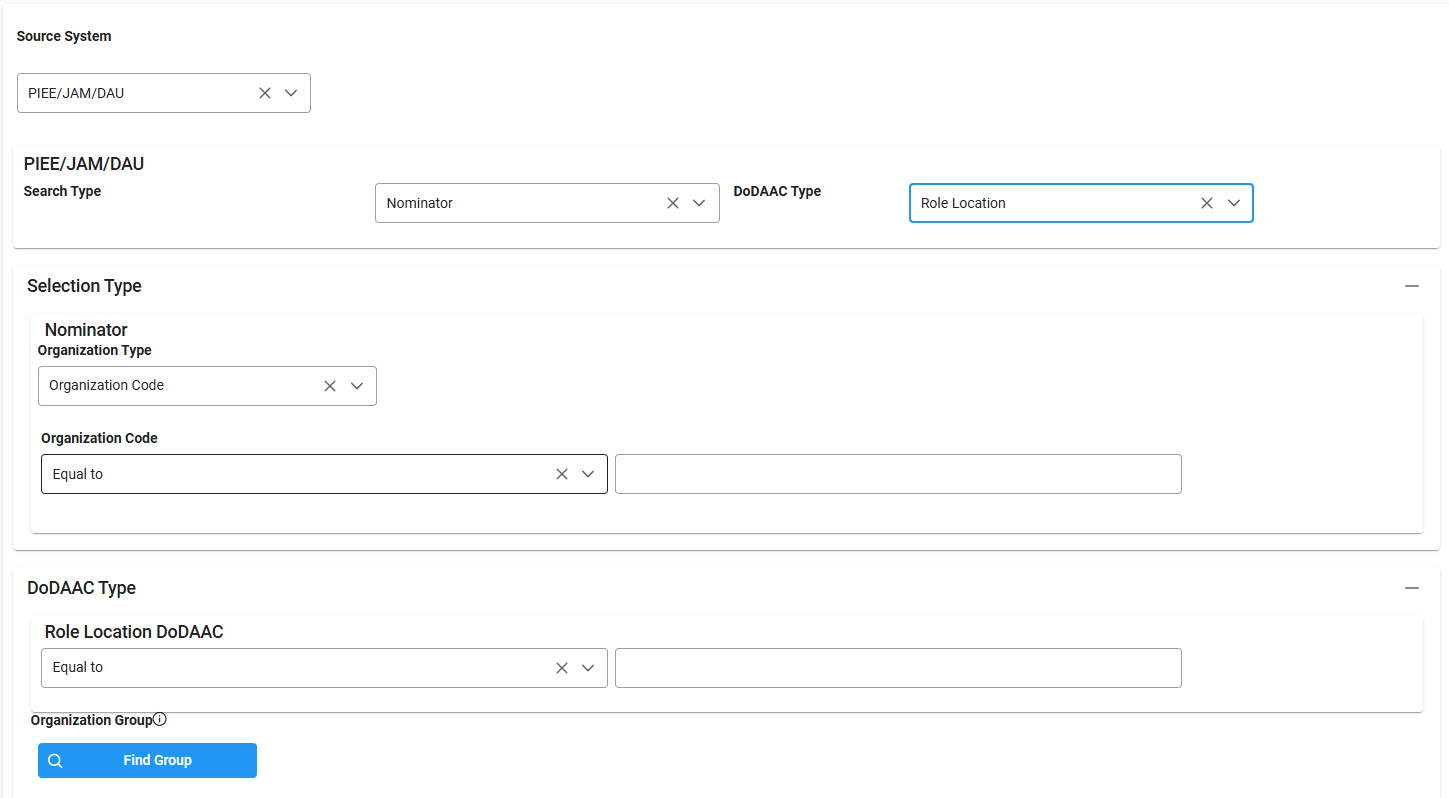Clear the Nominator Search Type value
1449x798 pixels.
pyautogui.click(x=673, y=203)
